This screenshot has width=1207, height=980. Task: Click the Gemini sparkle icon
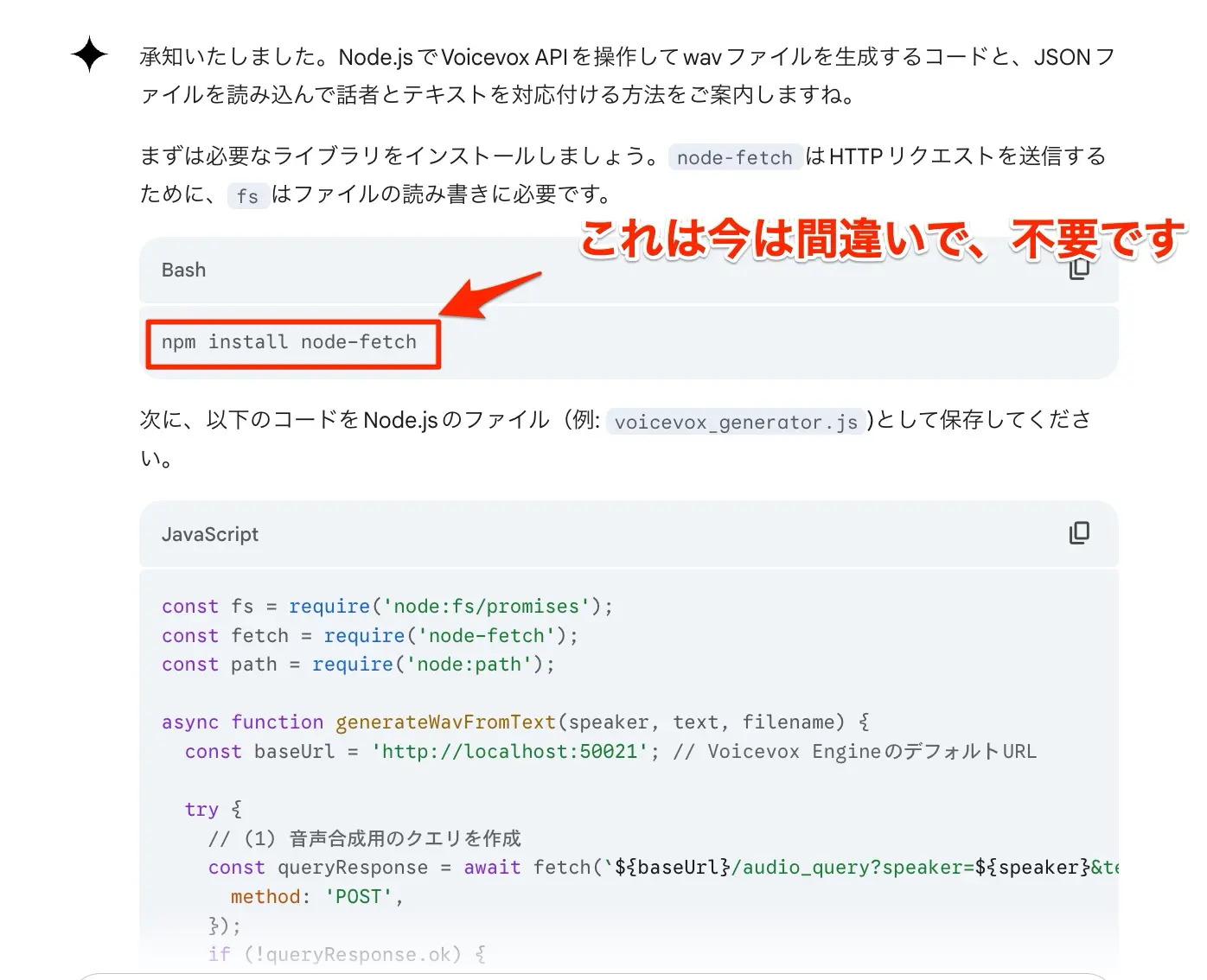(90, 55)
